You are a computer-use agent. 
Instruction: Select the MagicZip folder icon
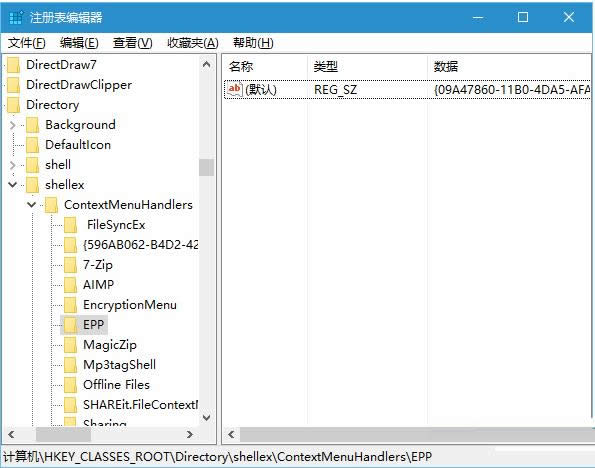click(71, 345)
